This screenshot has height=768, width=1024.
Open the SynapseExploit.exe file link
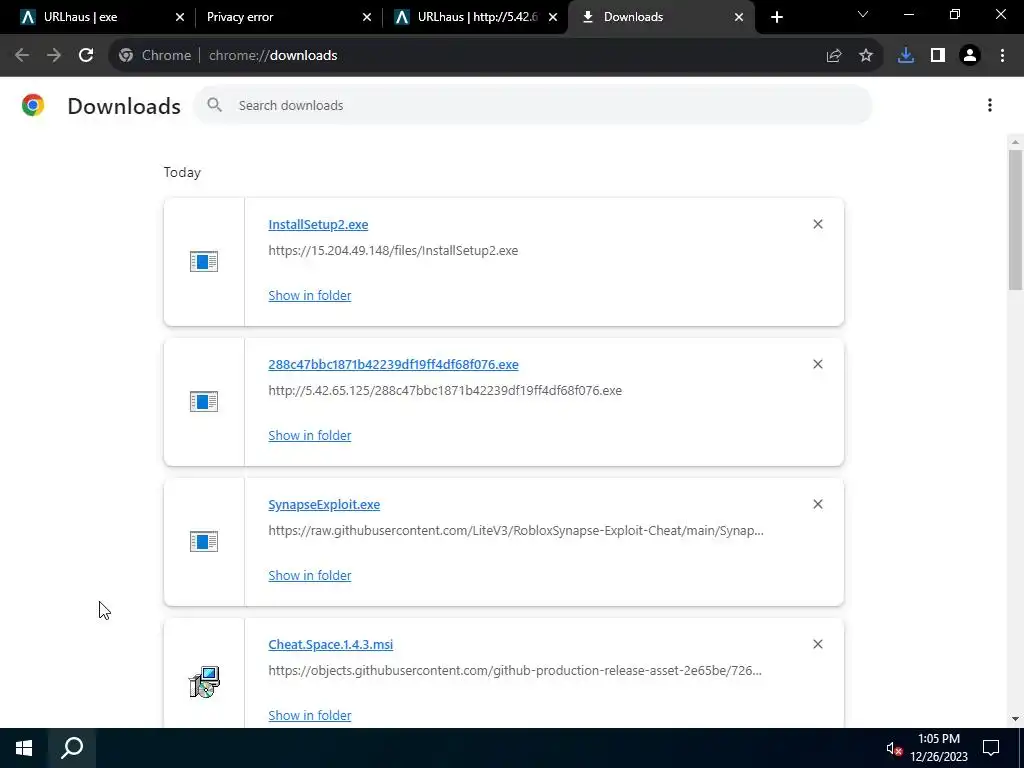(x=324, y=504)
